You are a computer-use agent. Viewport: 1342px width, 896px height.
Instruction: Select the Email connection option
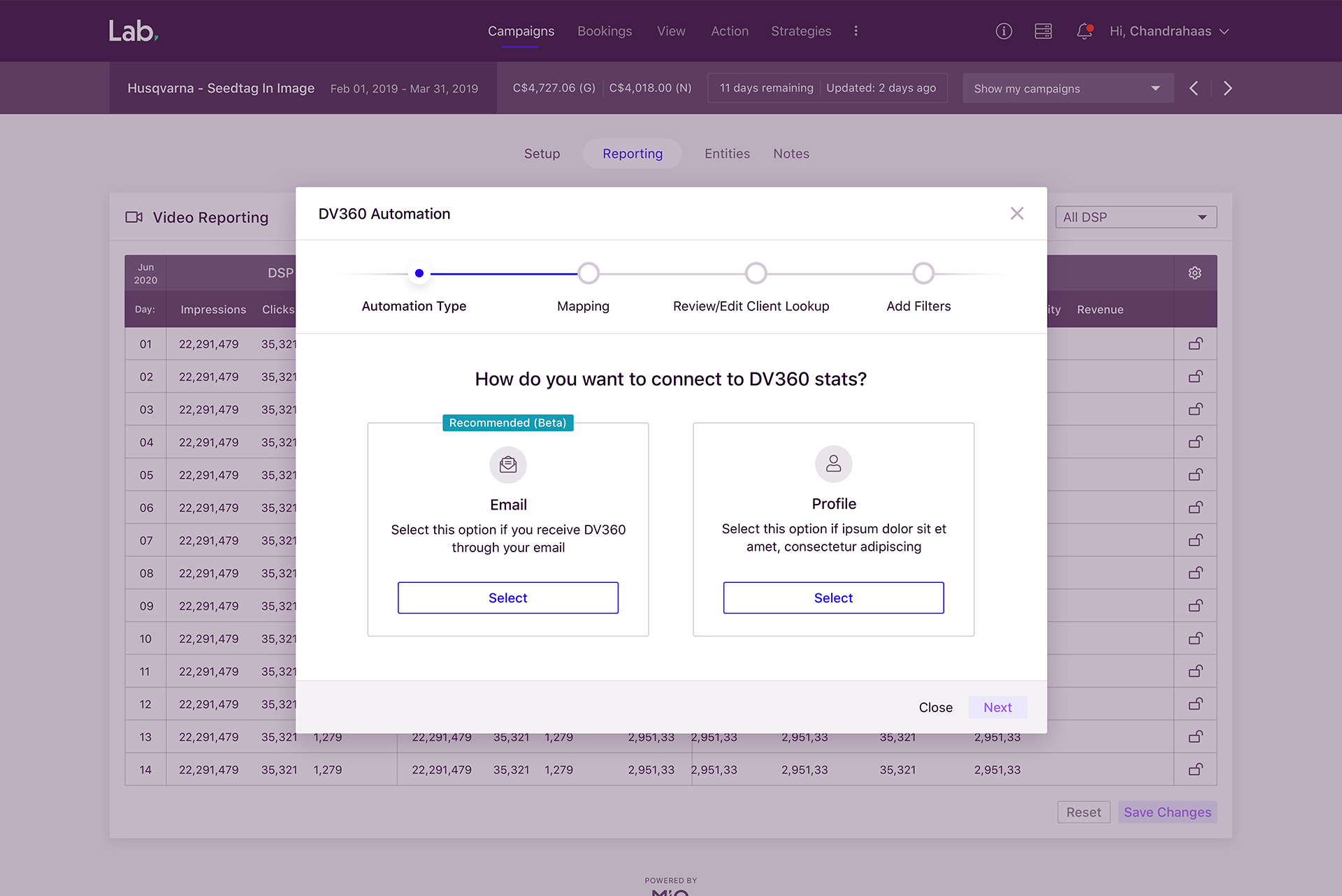tap(507, 598)
